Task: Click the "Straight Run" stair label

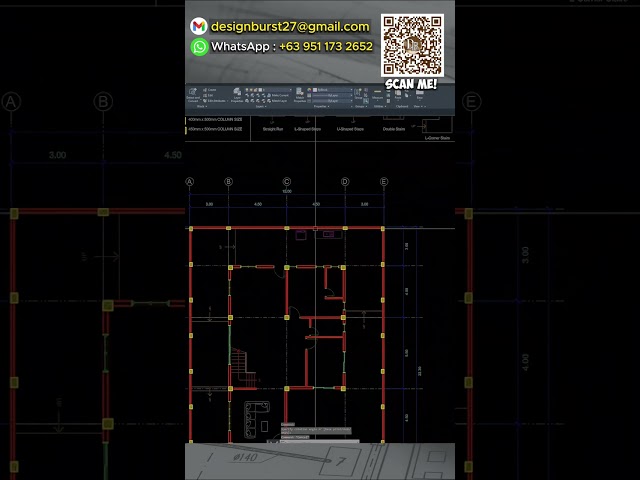Action: (x=273, y=129)
